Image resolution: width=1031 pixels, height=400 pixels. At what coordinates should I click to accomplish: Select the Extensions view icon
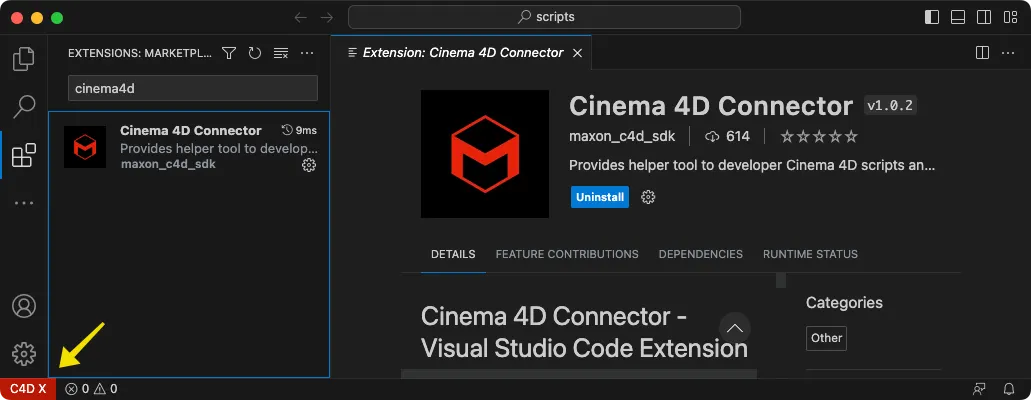click(24, 155)
